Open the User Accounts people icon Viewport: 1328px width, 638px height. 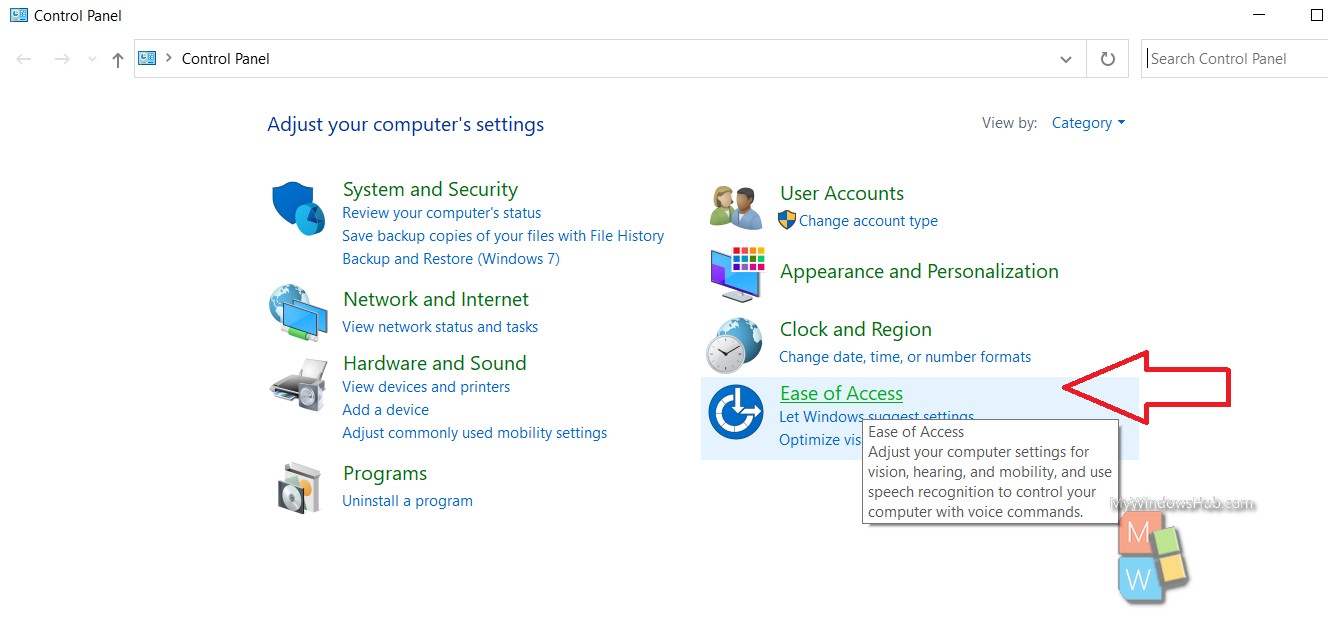coord(737,207)
